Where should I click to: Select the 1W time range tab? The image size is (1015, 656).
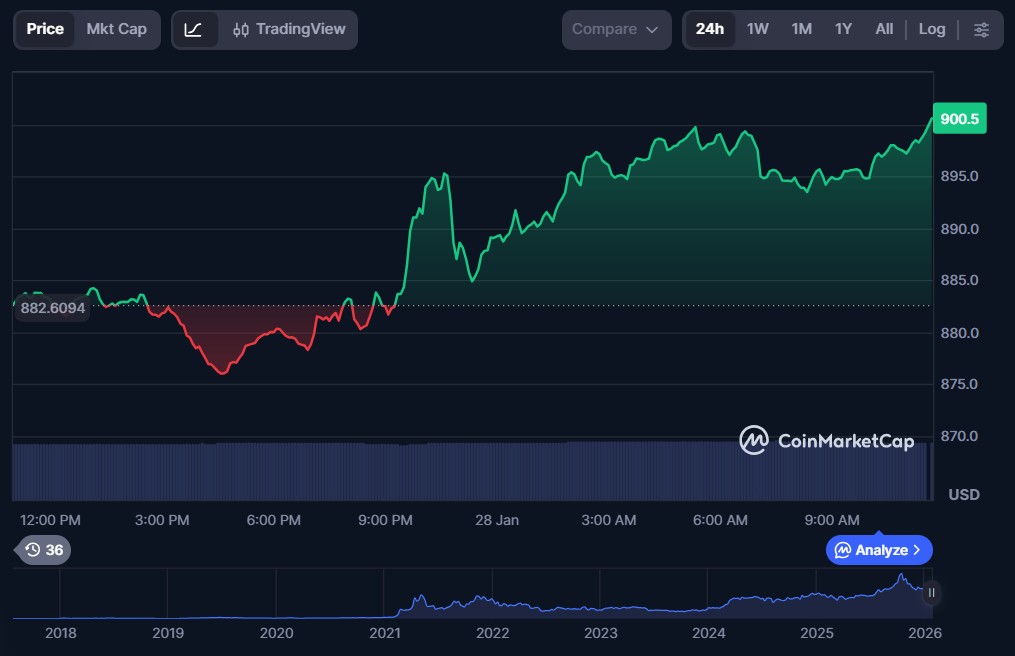point(758,30)
